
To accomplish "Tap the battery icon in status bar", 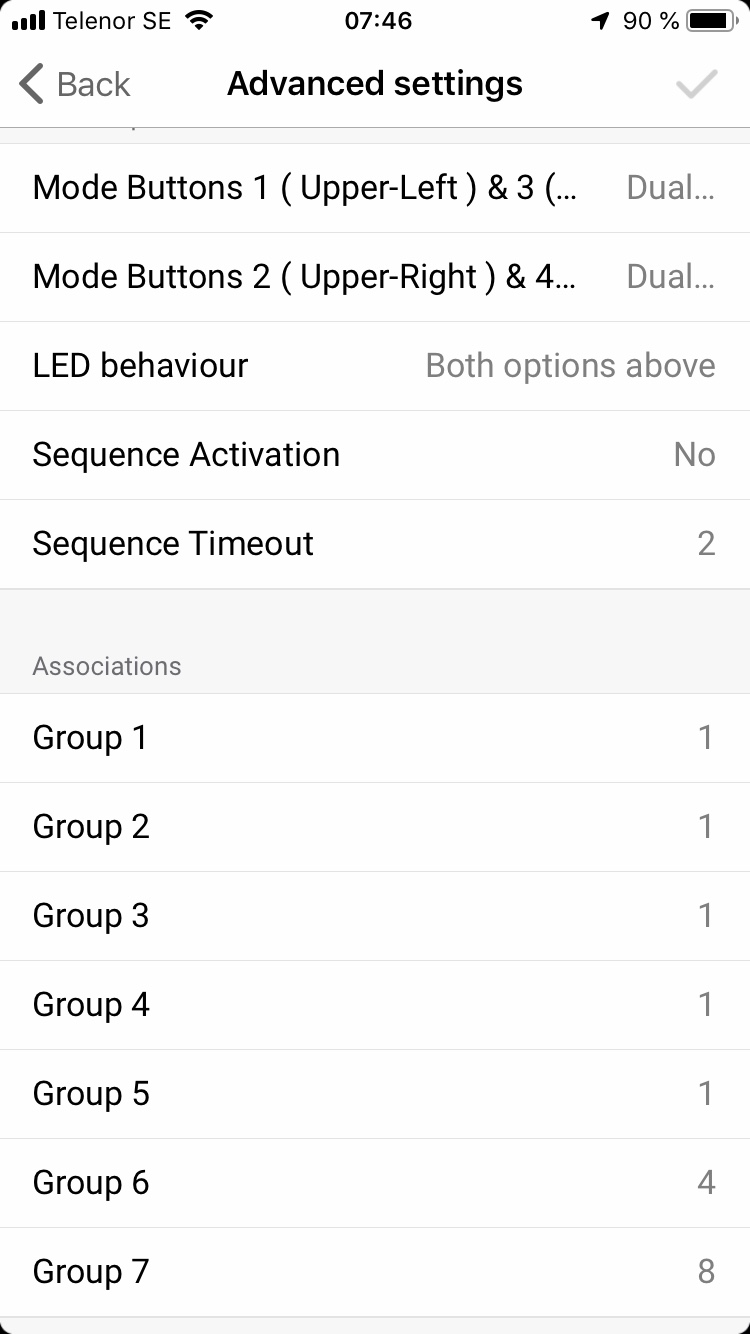I will (x=711, y=21).
